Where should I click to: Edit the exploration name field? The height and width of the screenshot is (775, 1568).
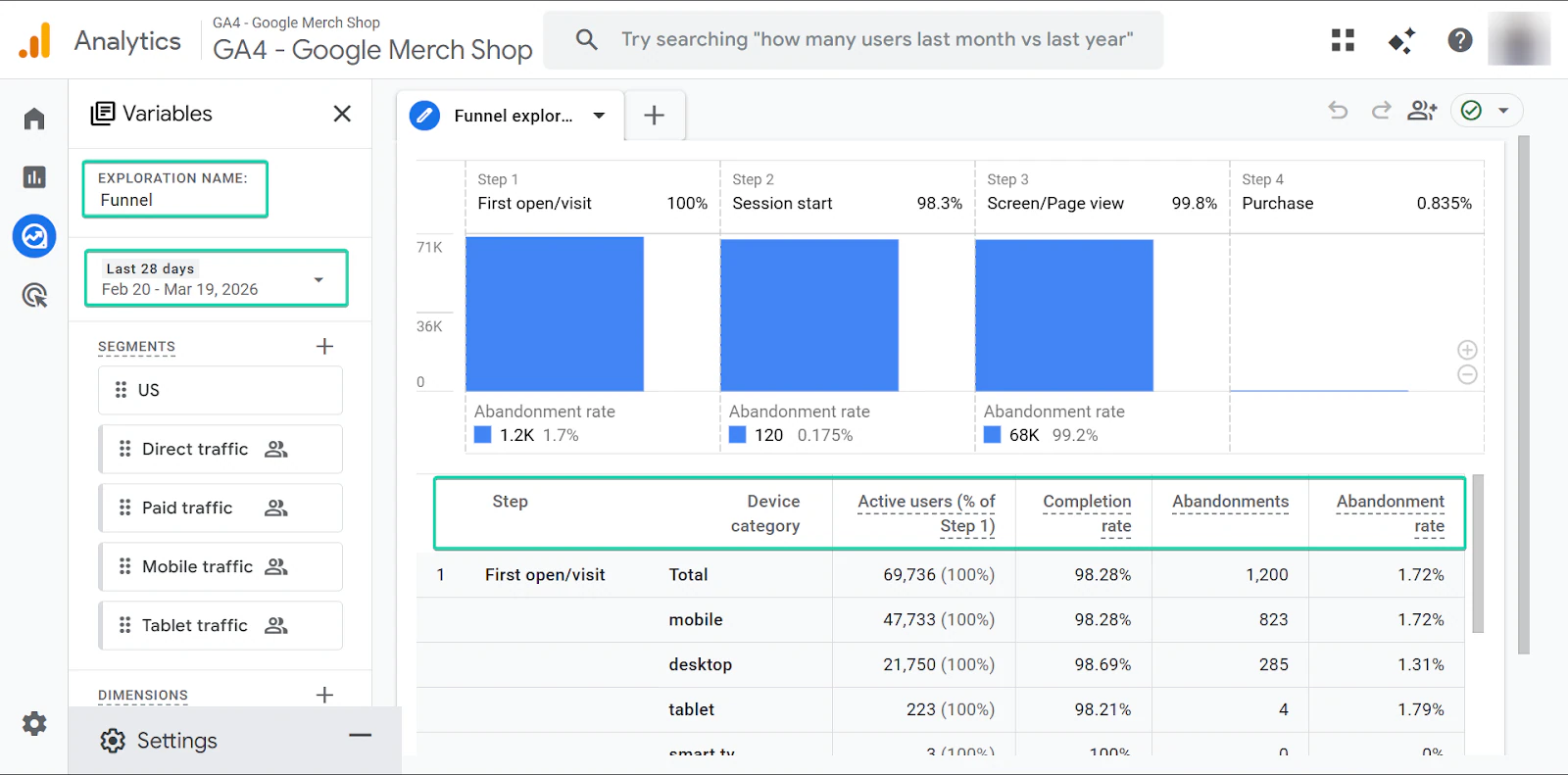pos(175,189)
